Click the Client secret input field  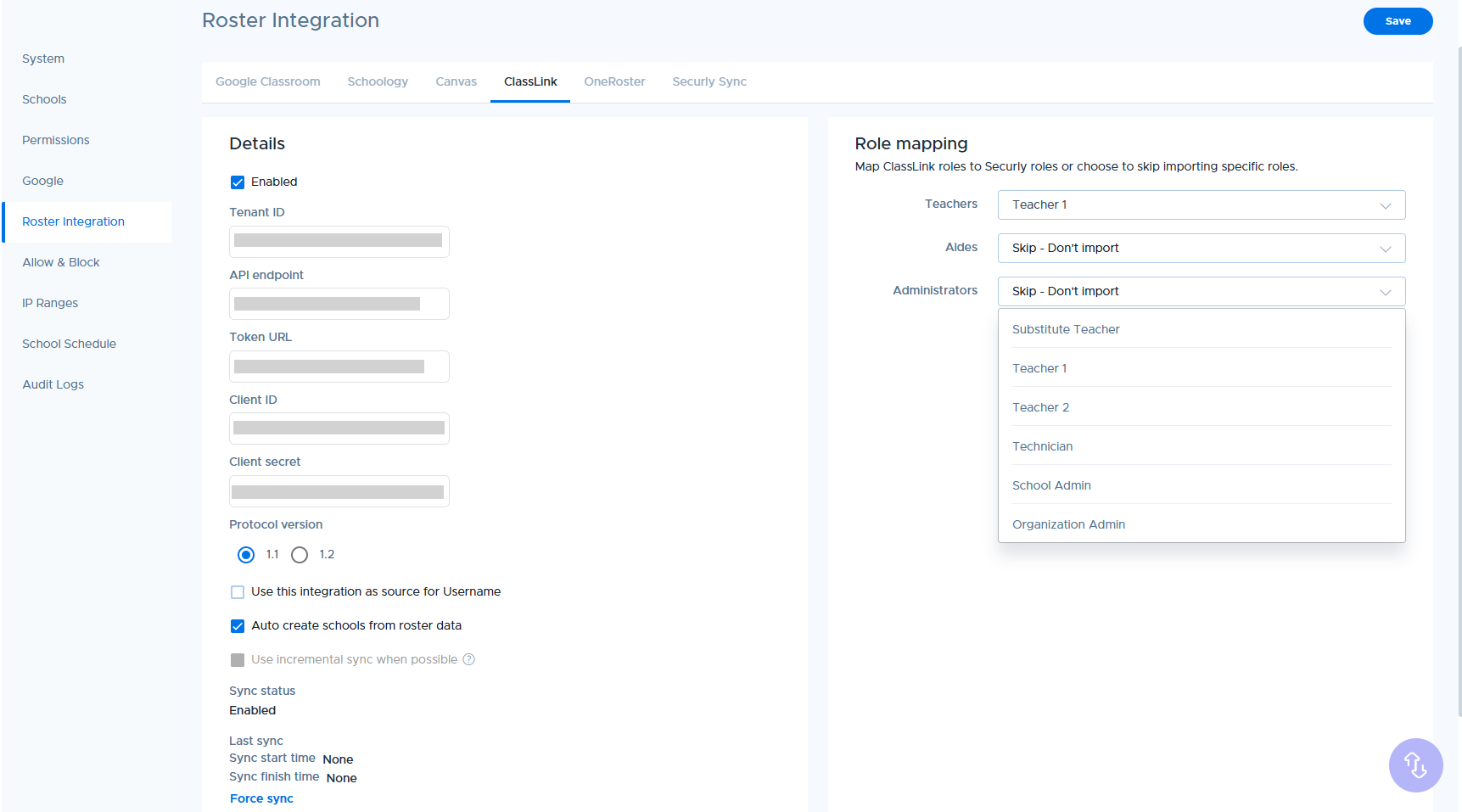click(x=339, y=491)
